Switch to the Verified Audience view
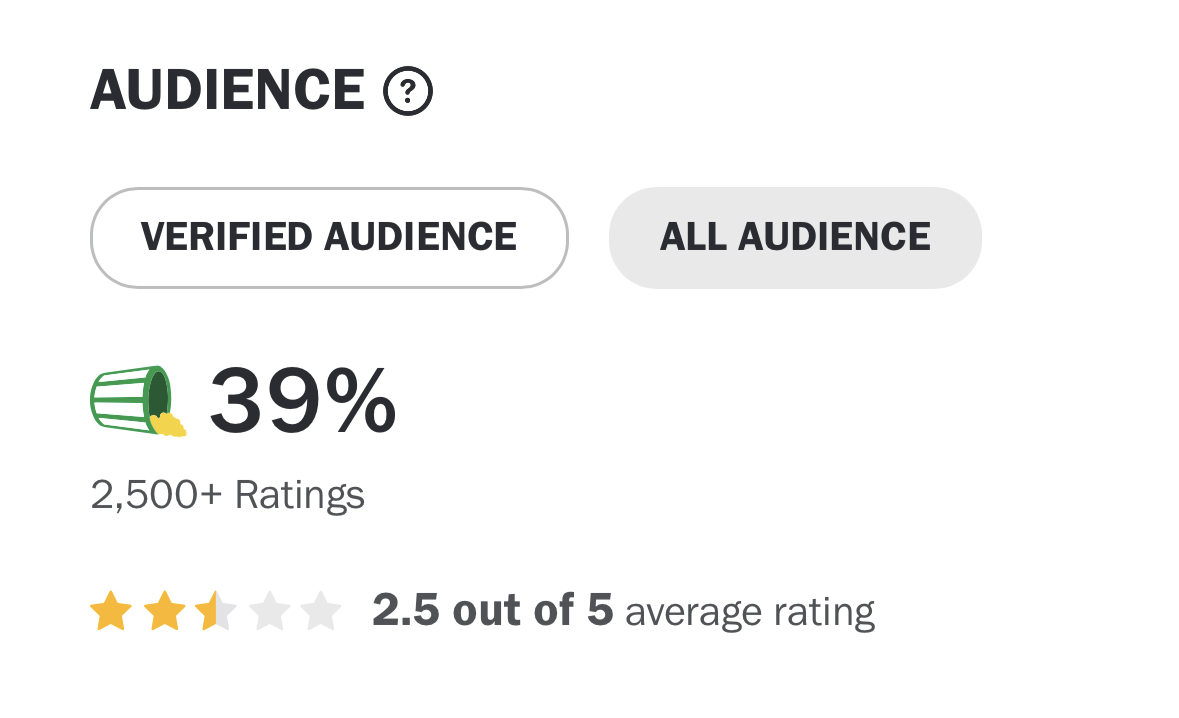The image size is (1179, 718). (x=329, y=238)
